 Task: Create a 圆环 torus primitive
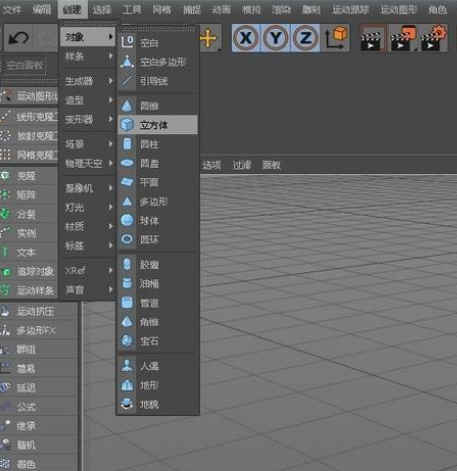coord(158,239)
